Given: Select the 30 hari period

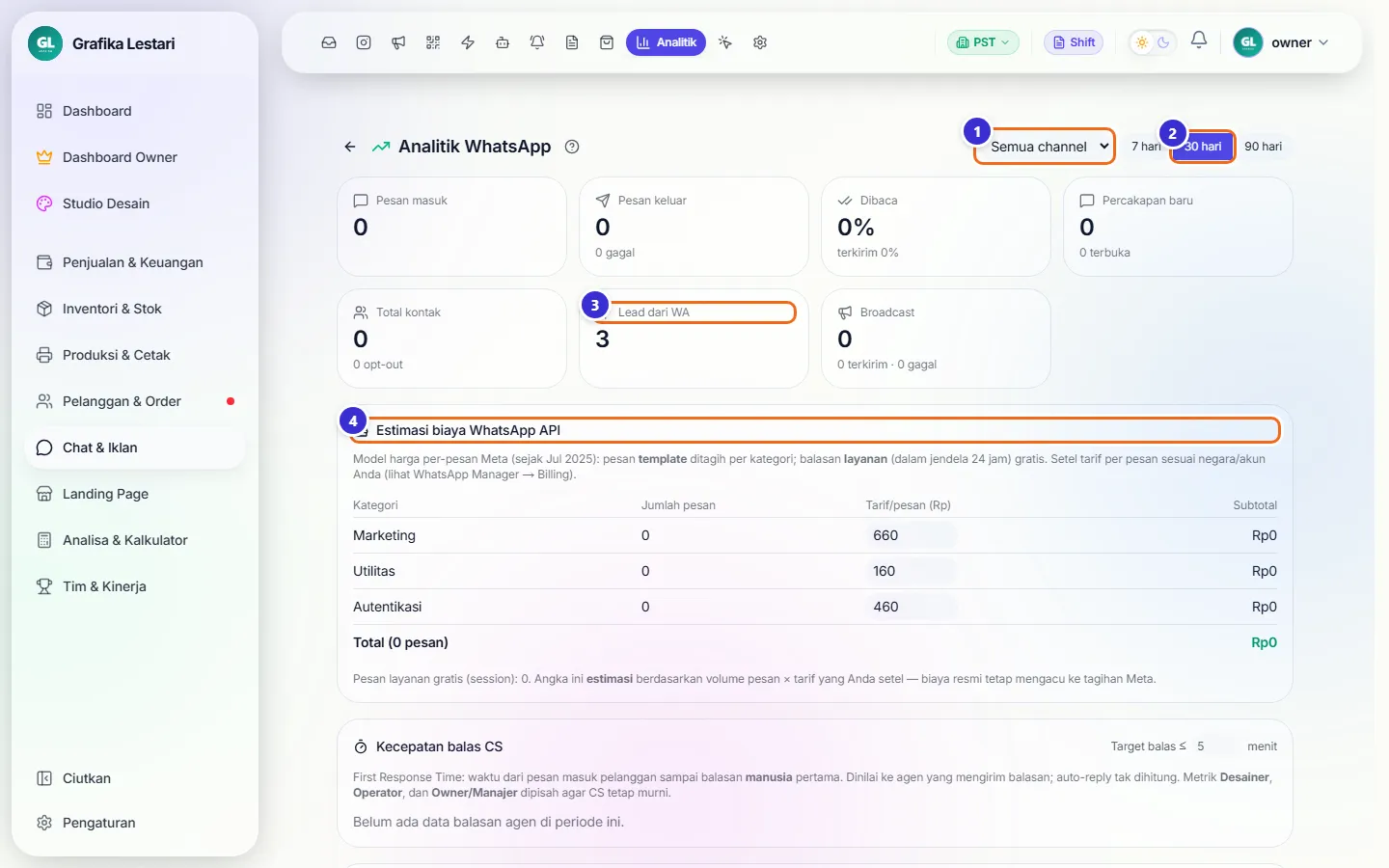Looking at the screenshot, I should (x=1203, y=147).
